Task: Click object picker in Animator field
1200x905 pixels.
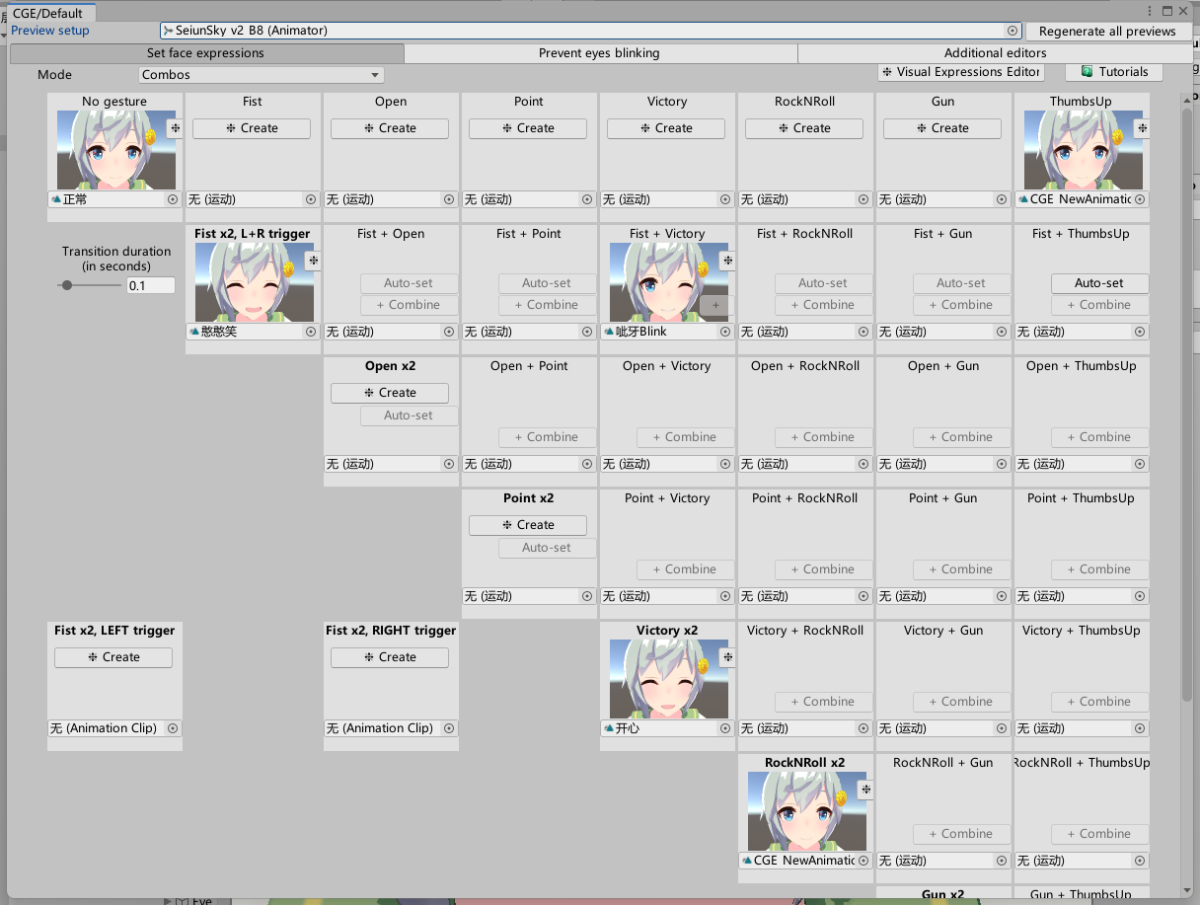Action: 1012,31
